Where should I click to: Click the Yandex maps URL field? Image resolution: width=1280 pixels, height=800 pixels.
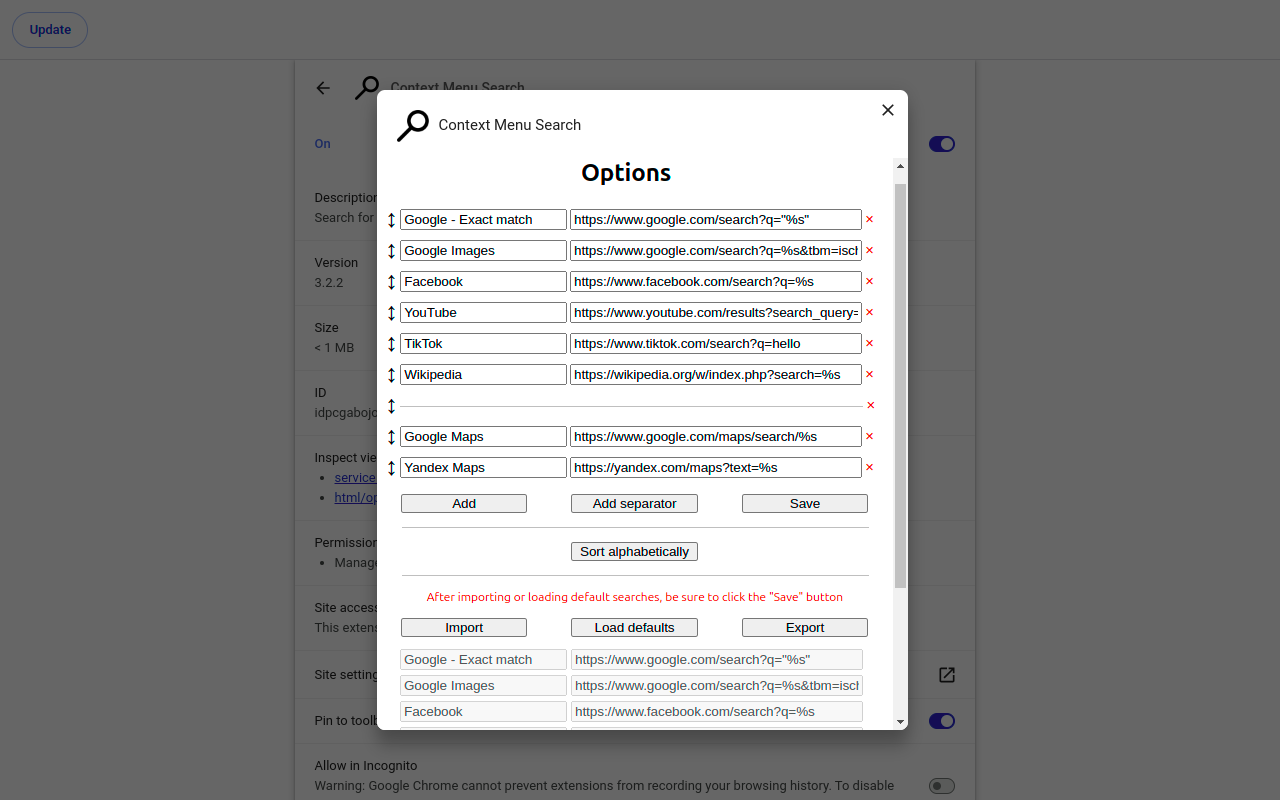tap(716, 468)
